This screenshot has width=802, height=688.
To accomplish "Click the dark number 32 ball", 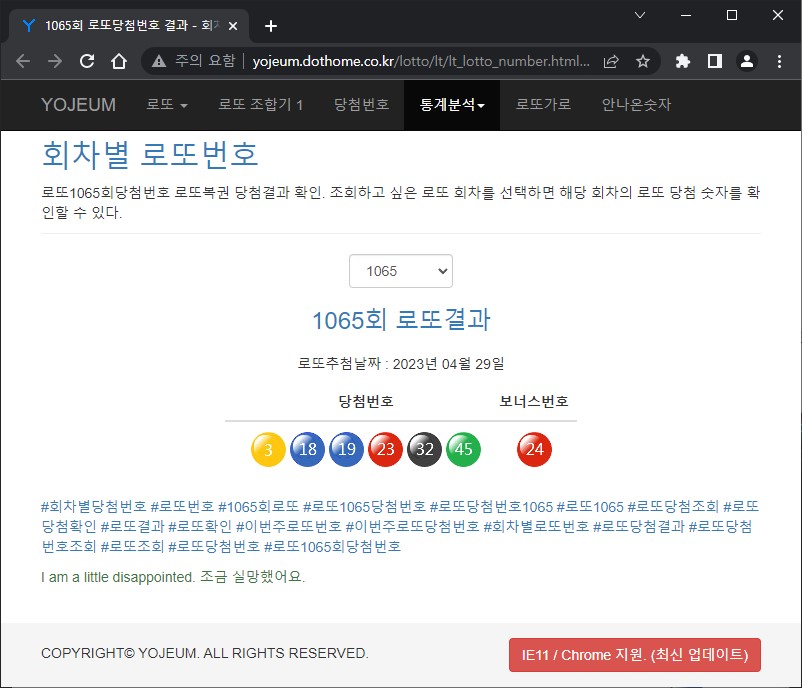I will pos(425,449).
